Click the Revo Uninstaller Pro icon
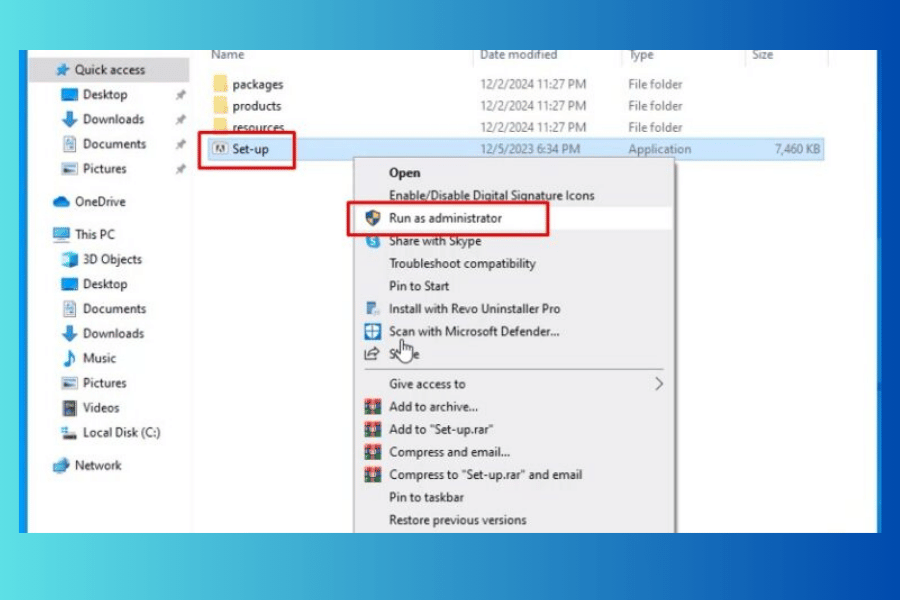 tap(373, 309)
